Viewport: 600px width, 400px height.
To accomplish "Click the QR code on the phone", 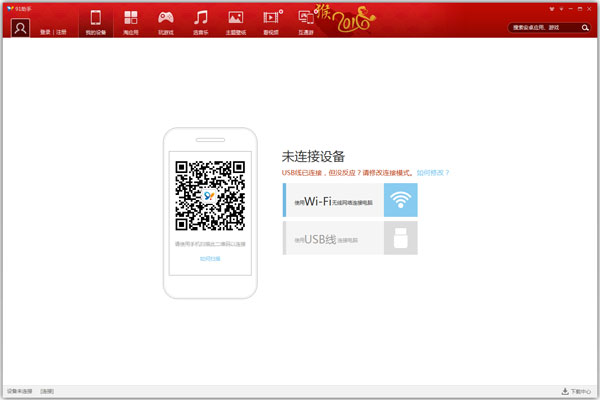I will 210,196.
